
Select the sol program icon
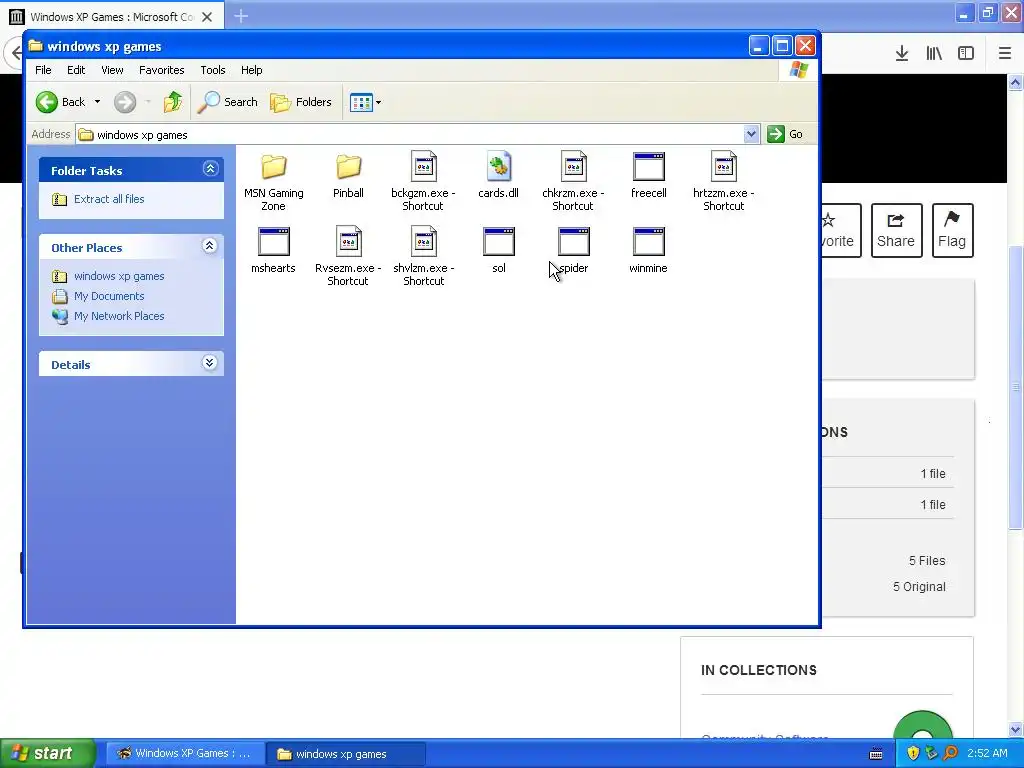(499, 241)
